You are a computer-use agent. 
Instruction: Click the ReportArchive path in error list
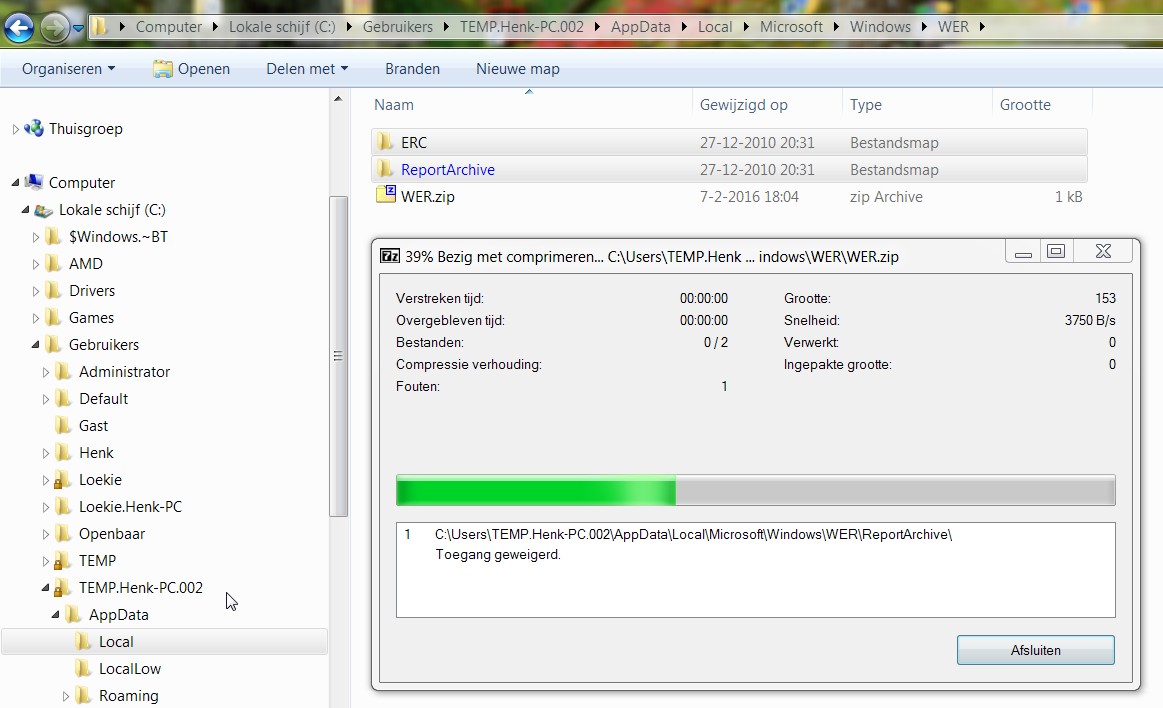tap(693, 535)
